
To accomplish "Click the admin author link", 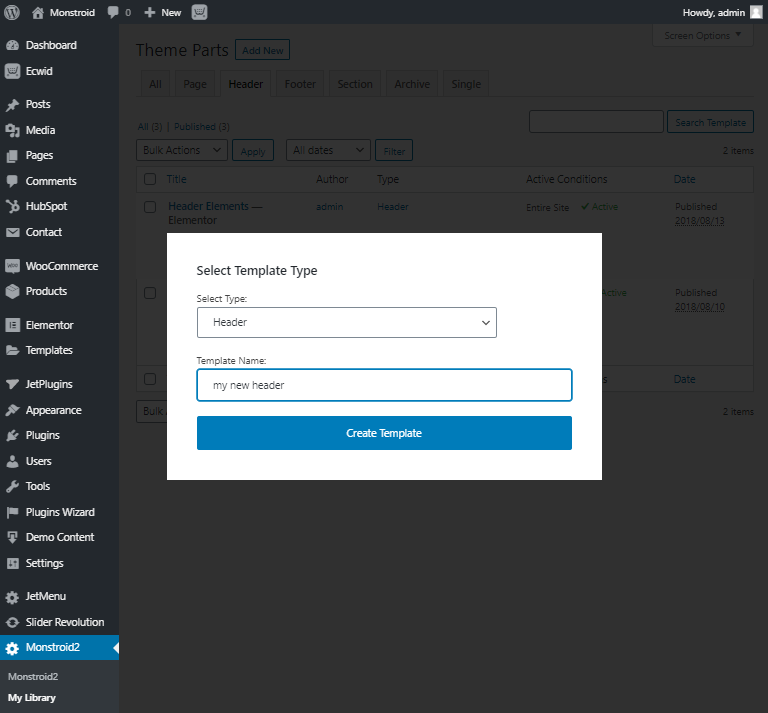I will (x=330, y=207).
